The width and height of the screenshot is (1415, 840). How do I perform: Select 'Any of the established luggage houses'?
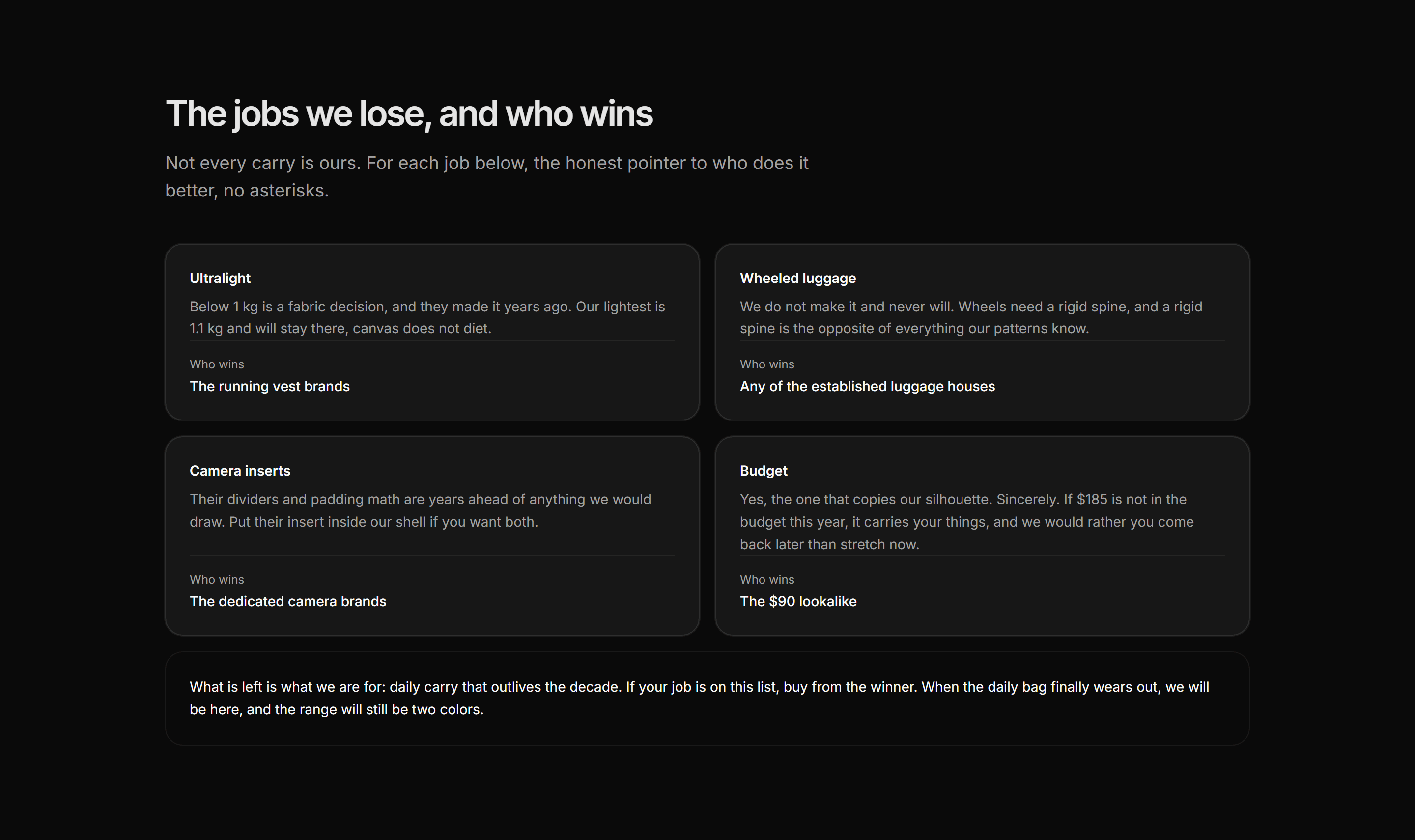867,386
